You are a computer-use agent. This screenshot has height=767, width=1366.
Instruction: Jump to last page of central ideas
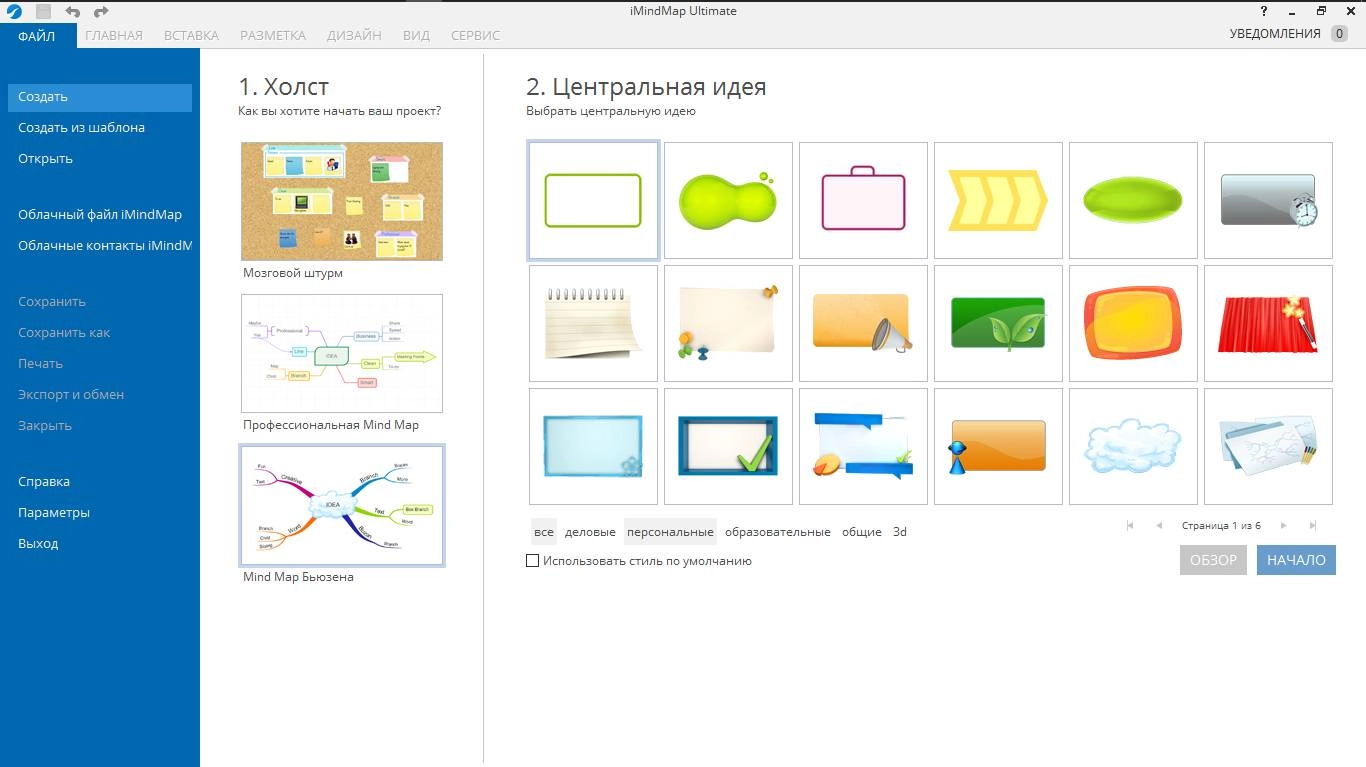1313,525
